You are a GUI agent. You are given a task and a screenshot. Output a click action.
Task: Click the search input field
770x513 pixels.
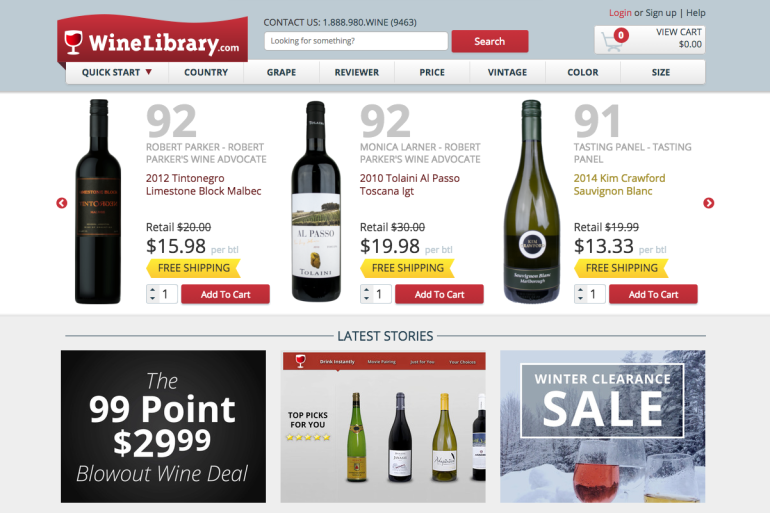[x=356, y=41]
